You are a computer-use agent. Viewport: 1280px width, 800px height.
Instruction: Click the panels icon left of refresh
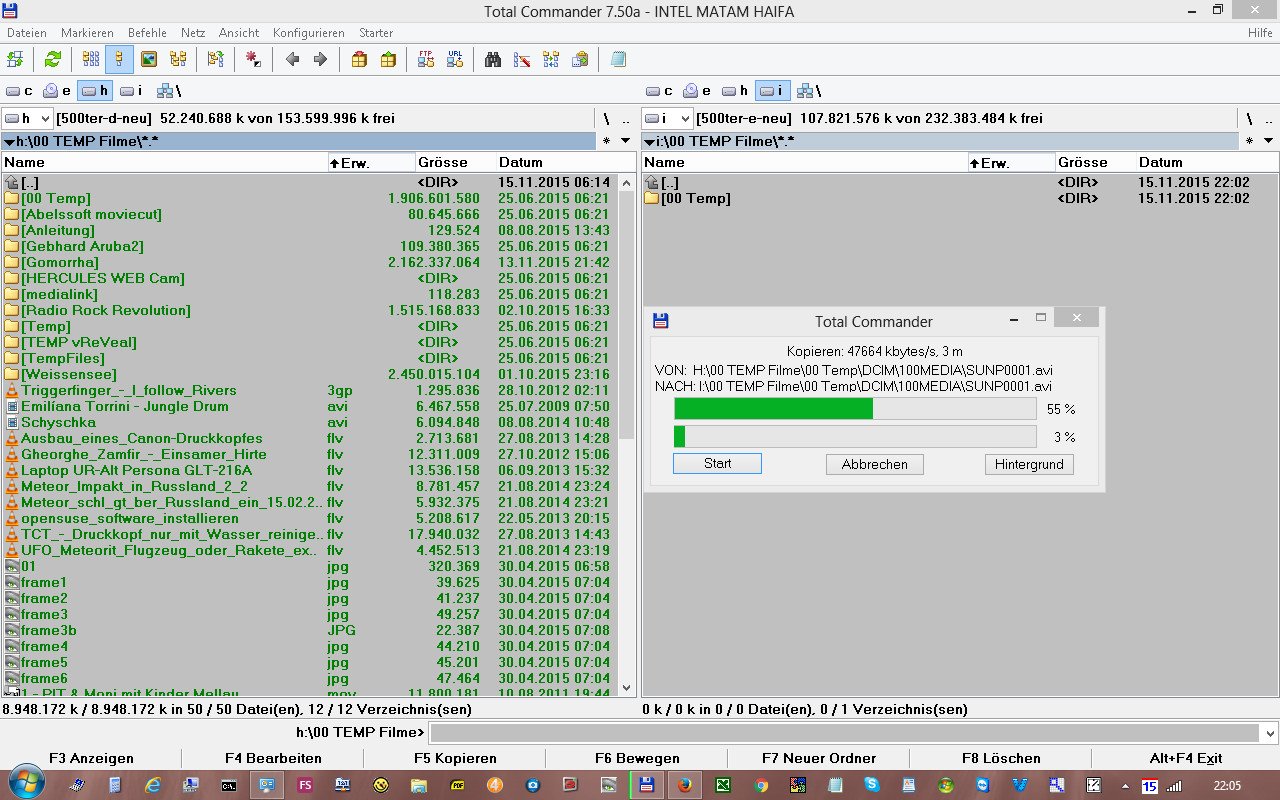coord(15,59)
